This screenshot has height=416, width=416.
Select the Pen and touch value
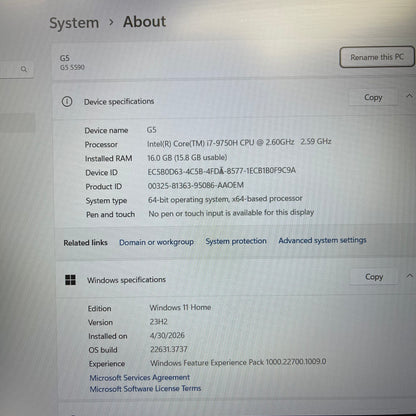point(231,213)
